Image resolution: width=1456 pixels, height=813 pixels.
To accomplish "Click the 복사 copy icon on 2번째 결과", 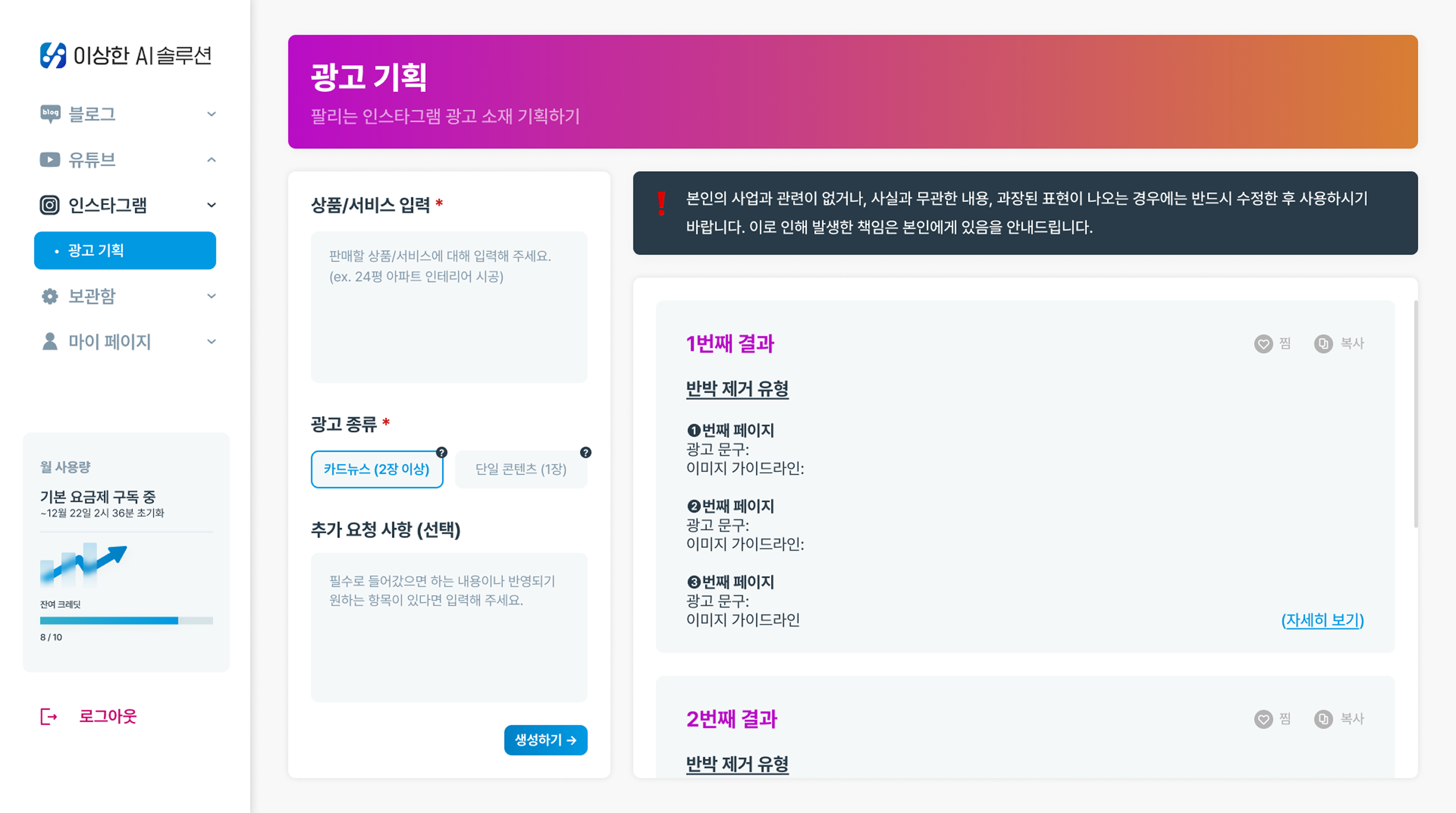I will [1323, 719].
